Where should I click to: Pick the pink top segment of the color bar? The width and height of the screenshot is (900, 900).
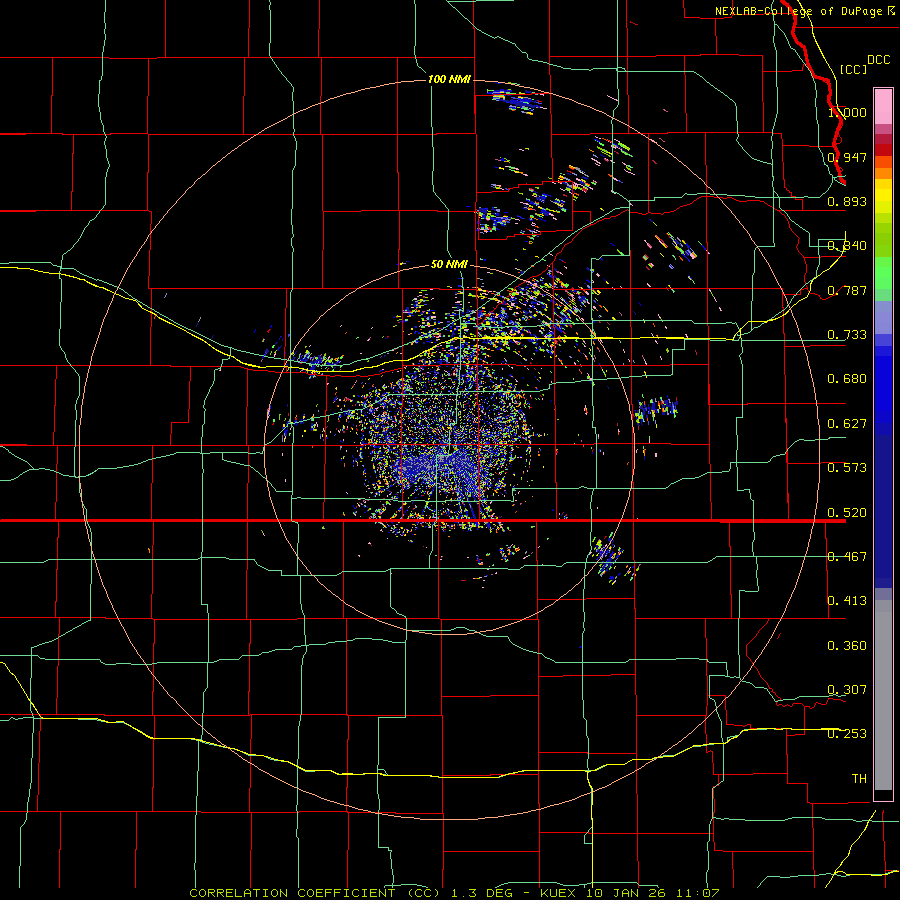(883, 106)
